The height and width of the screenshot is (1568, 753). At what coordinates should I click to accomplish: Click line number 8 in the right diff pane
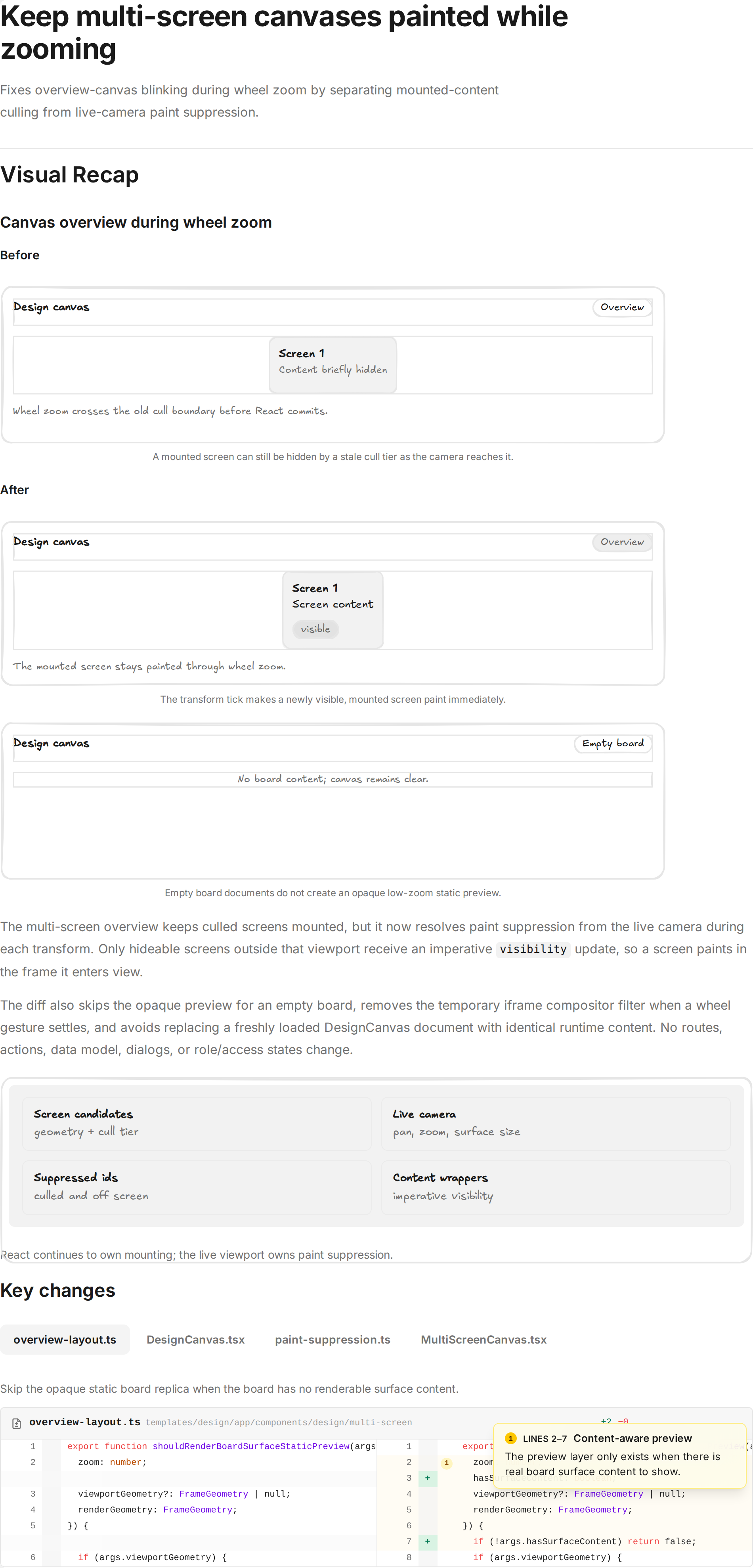pos(409,1557)
